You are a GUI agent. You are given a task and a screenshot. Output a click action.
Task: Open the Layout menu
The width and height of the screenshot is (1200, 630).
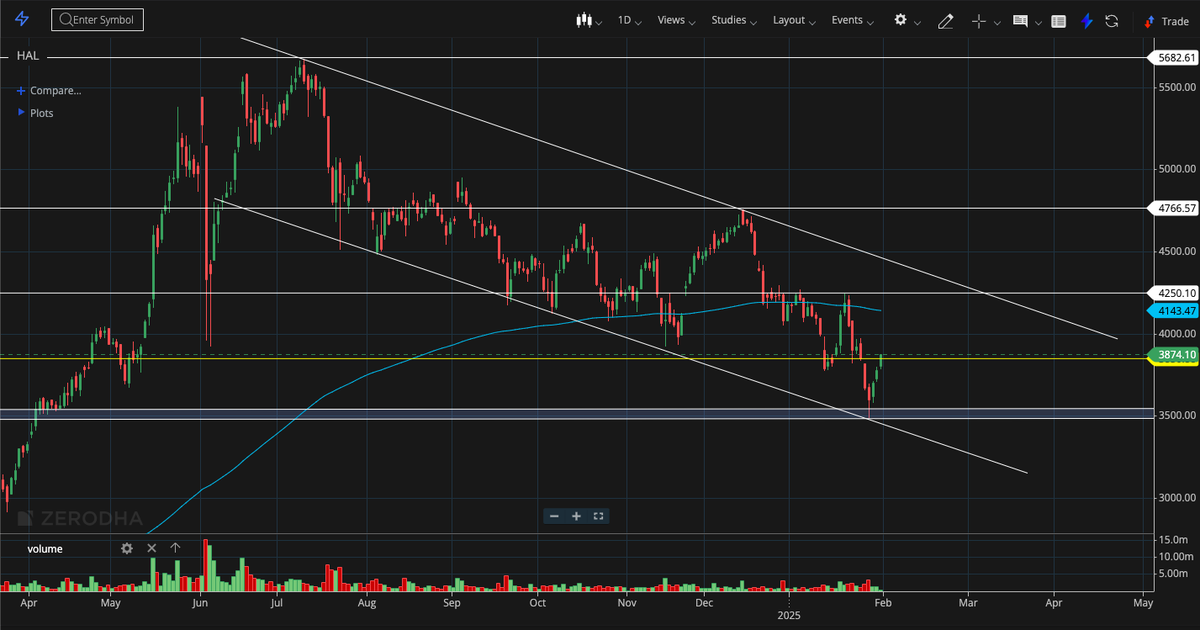pyautogui.click(x=795, y=20)
